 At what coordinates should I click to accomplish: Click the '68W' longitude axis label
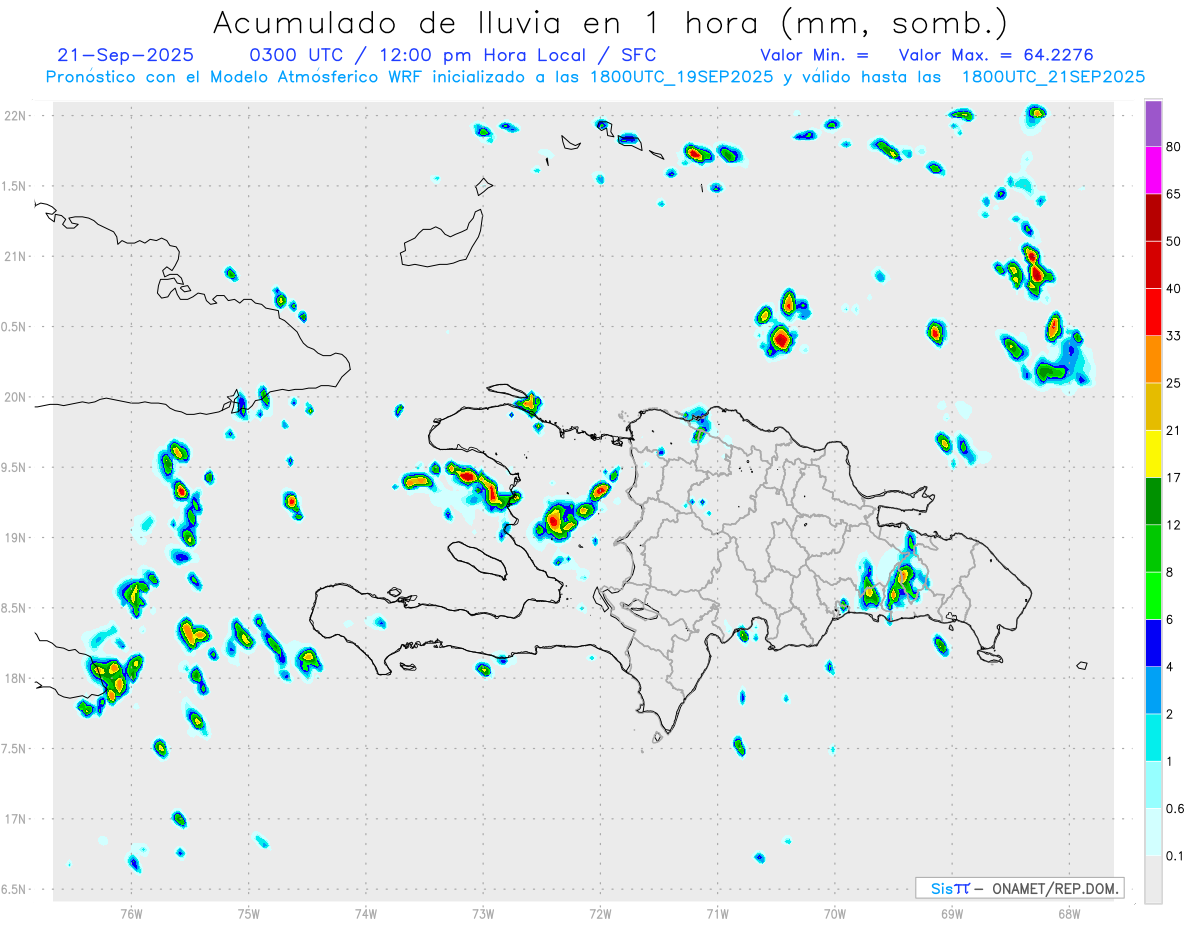tap(1069, 913)
